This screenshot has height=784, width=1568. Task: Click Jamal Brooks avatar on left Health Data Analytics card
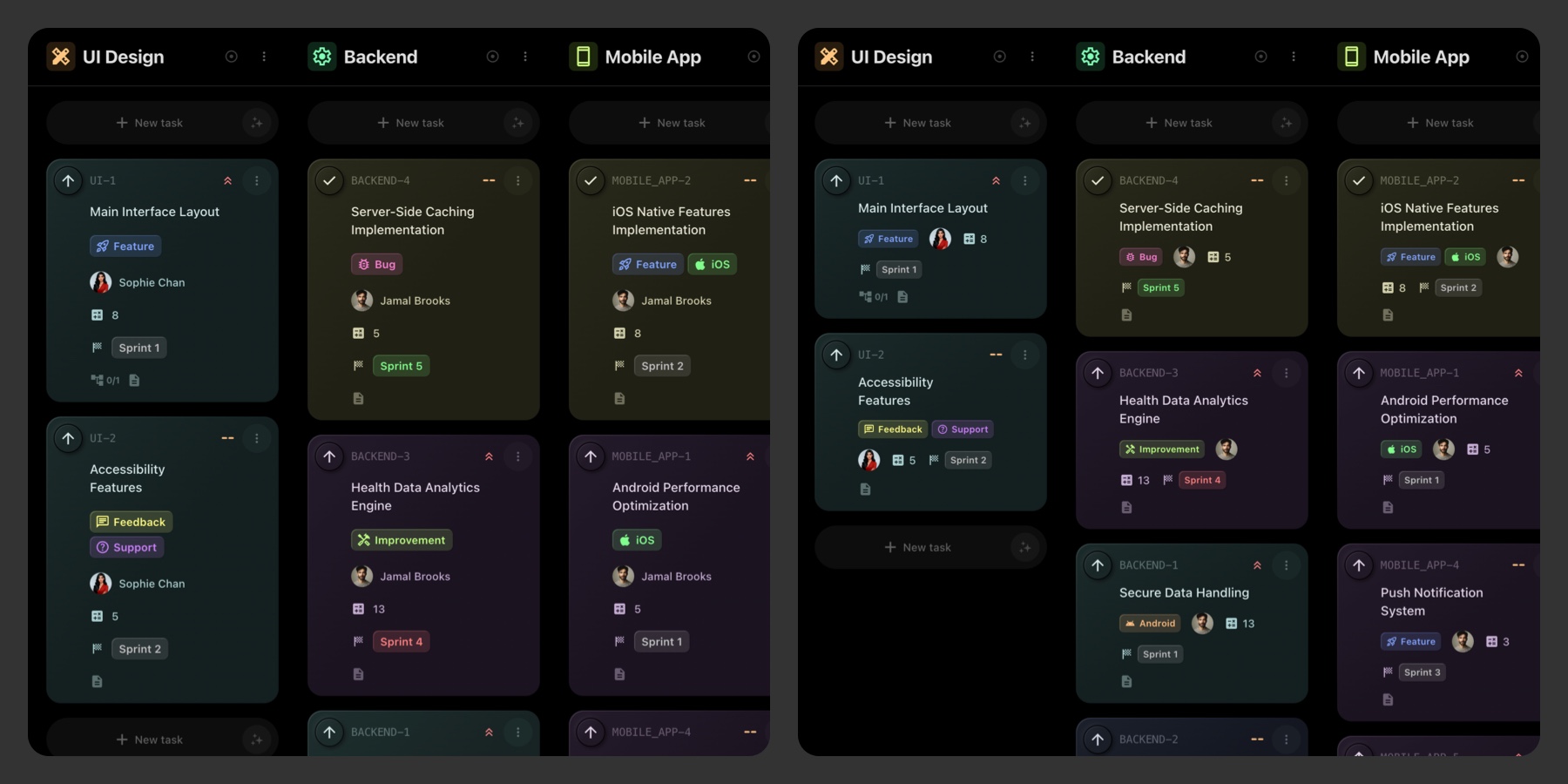pyautogui.click(x=362, y=576)
